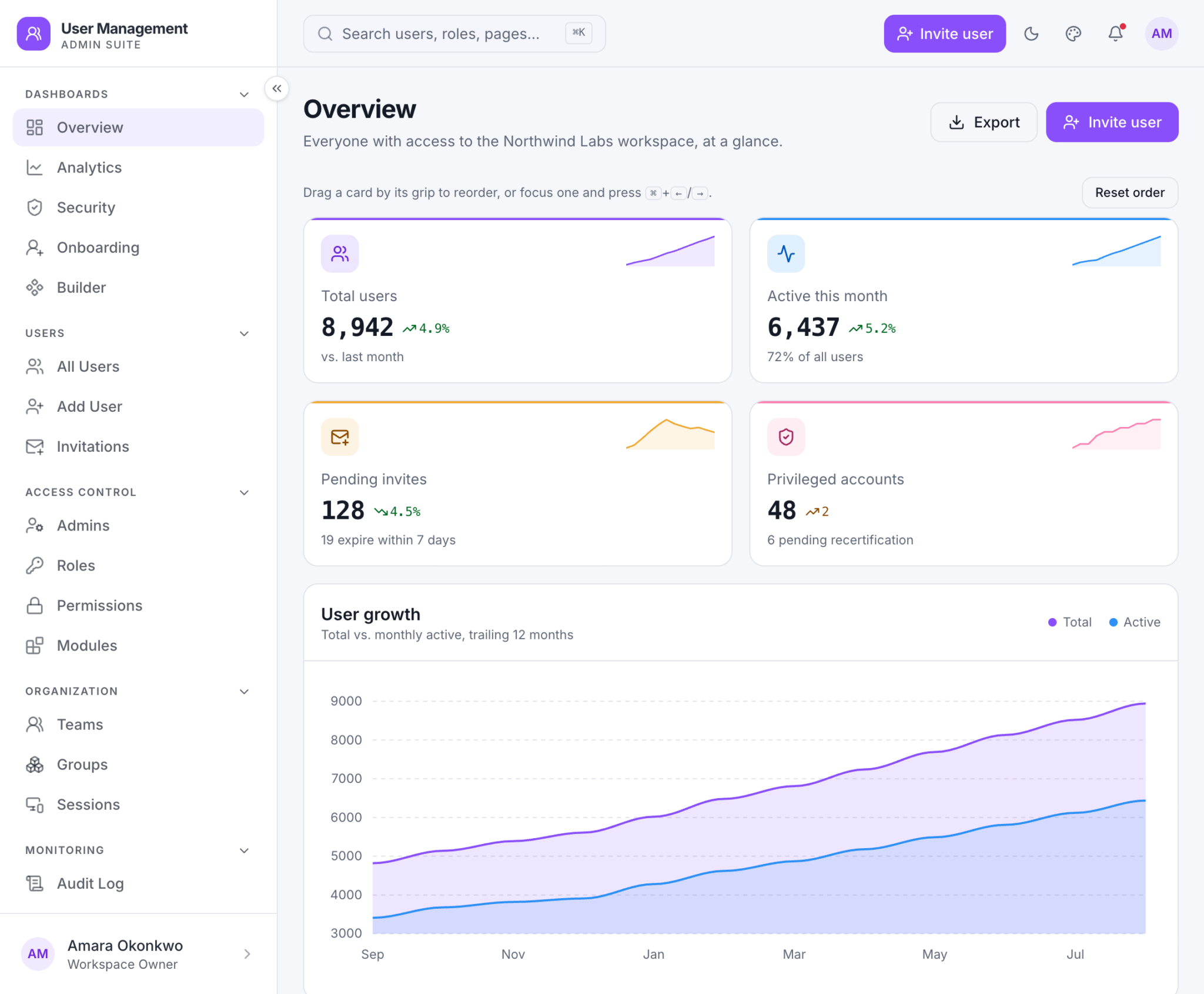Image resolution: width=1204 pixels, height=994 pixels.
Task: Click the Total users sparkline chart
Action: pos(670,251)
